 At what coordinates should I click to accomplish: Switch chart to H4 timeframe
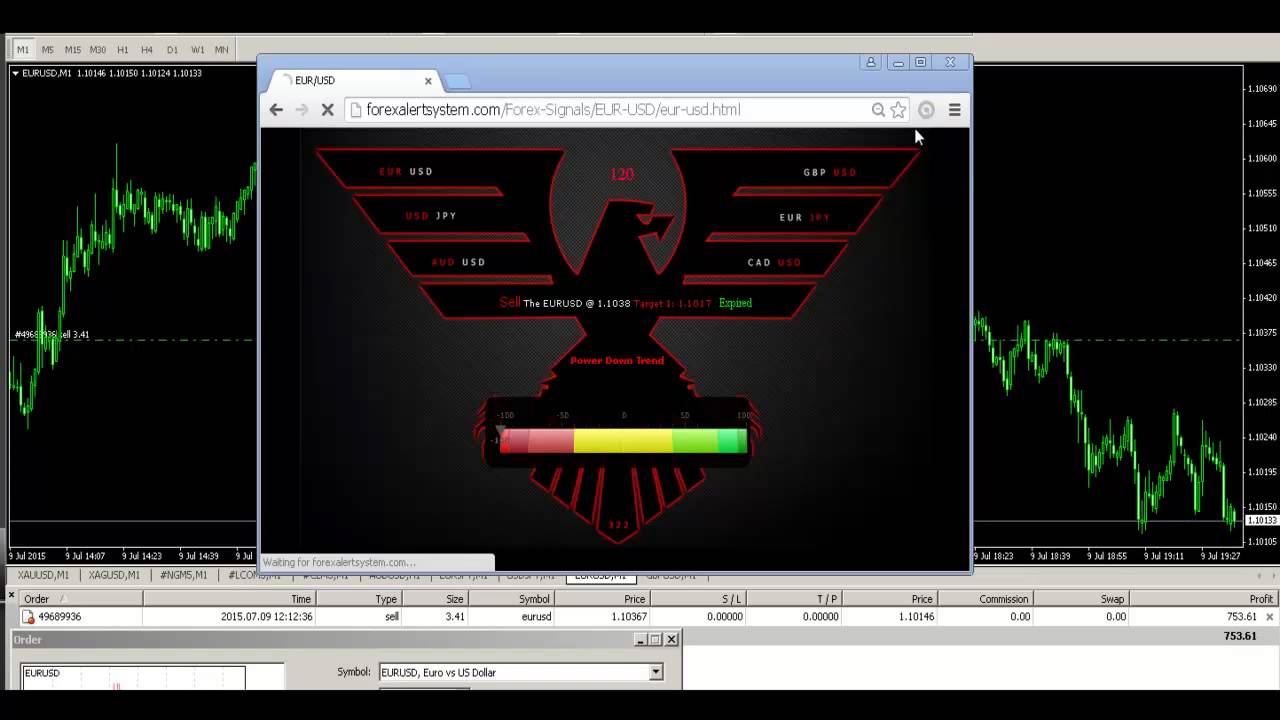[x=147, y=49]
